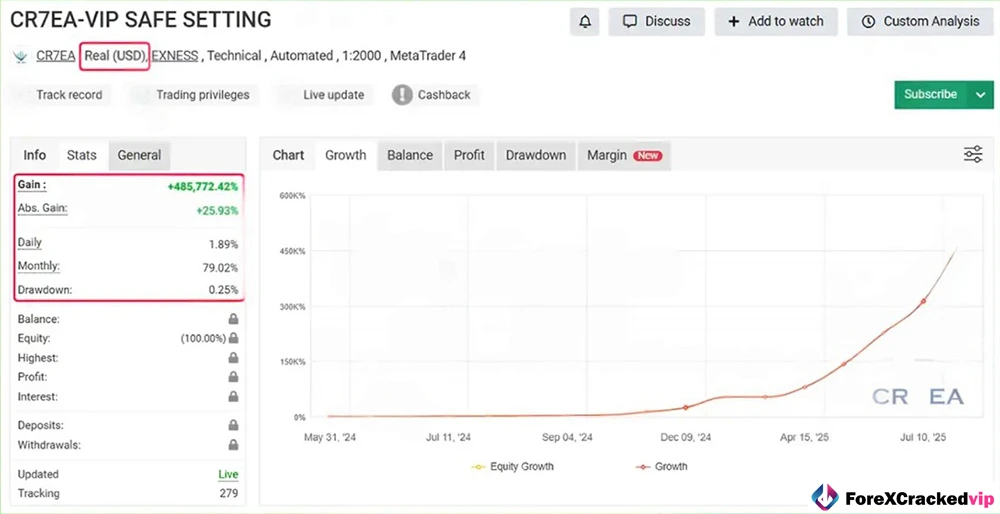Click the Live updated status link
This screenshot has height=514, width=1000.
pyautogui.click(x=228, y=474)
